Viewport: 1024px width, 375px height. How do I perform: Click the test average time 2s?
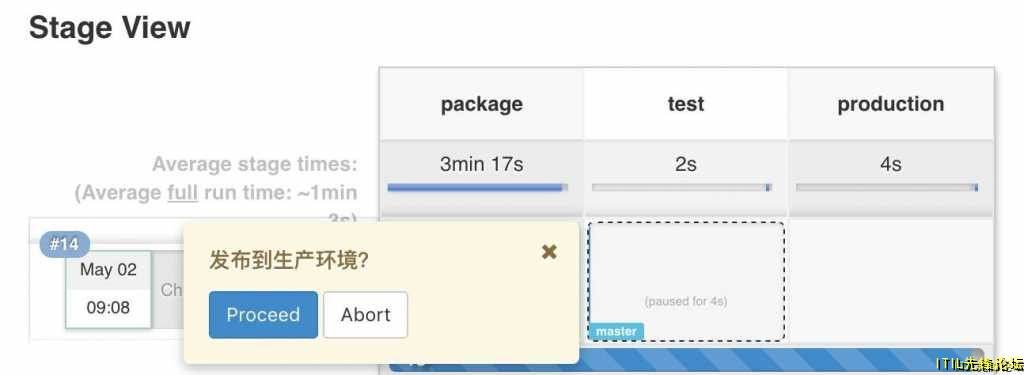point(686,163)
